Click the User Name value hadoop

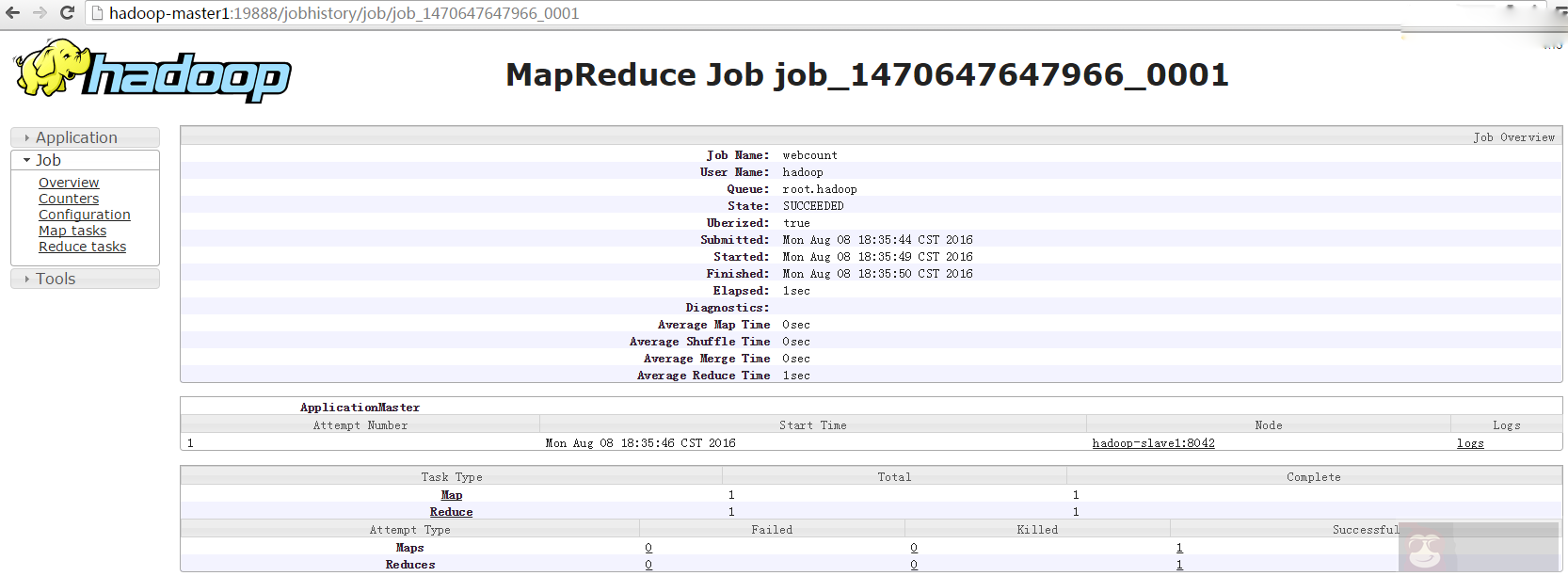pyautogui.click(x=803, y=172)
